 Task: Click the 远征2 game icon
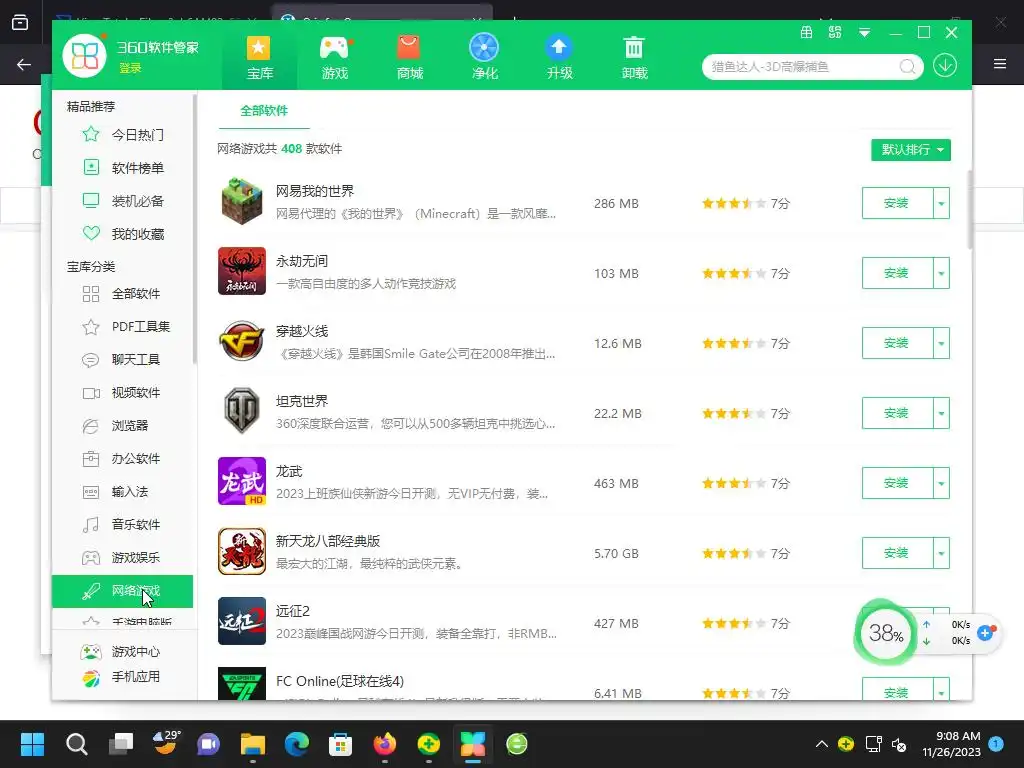242,621
